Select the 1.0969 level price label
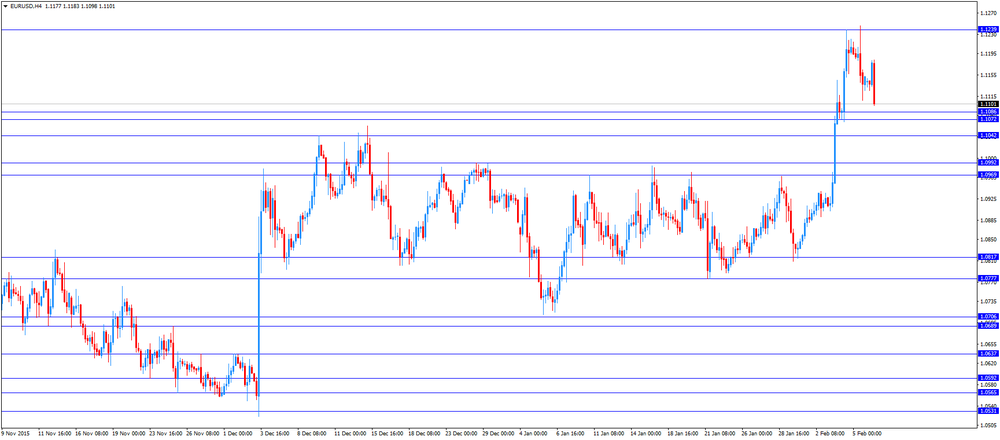The height and width of the screenshot is (440, 1000). coord(988,175)
